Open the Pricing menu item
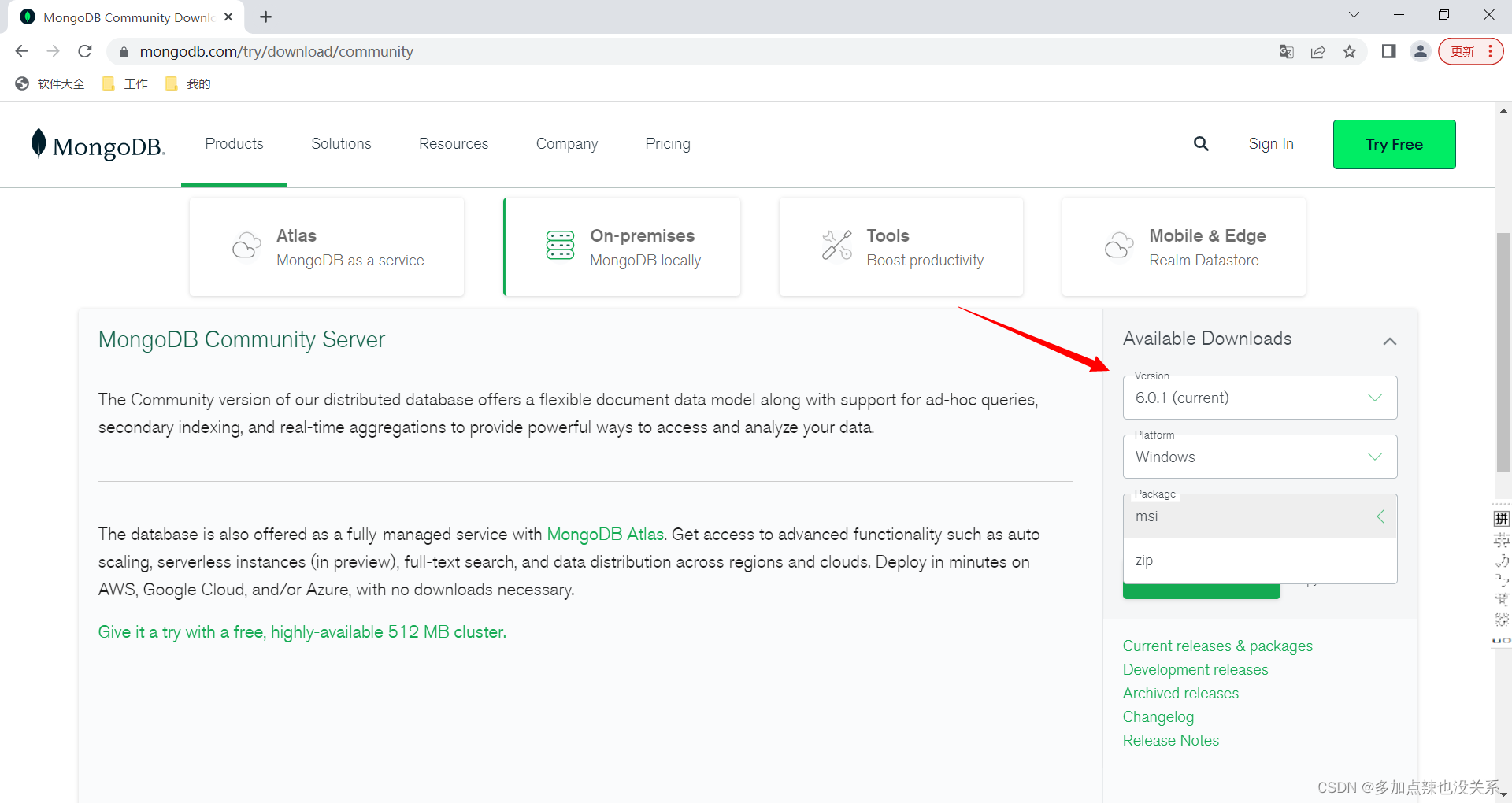 667,144
